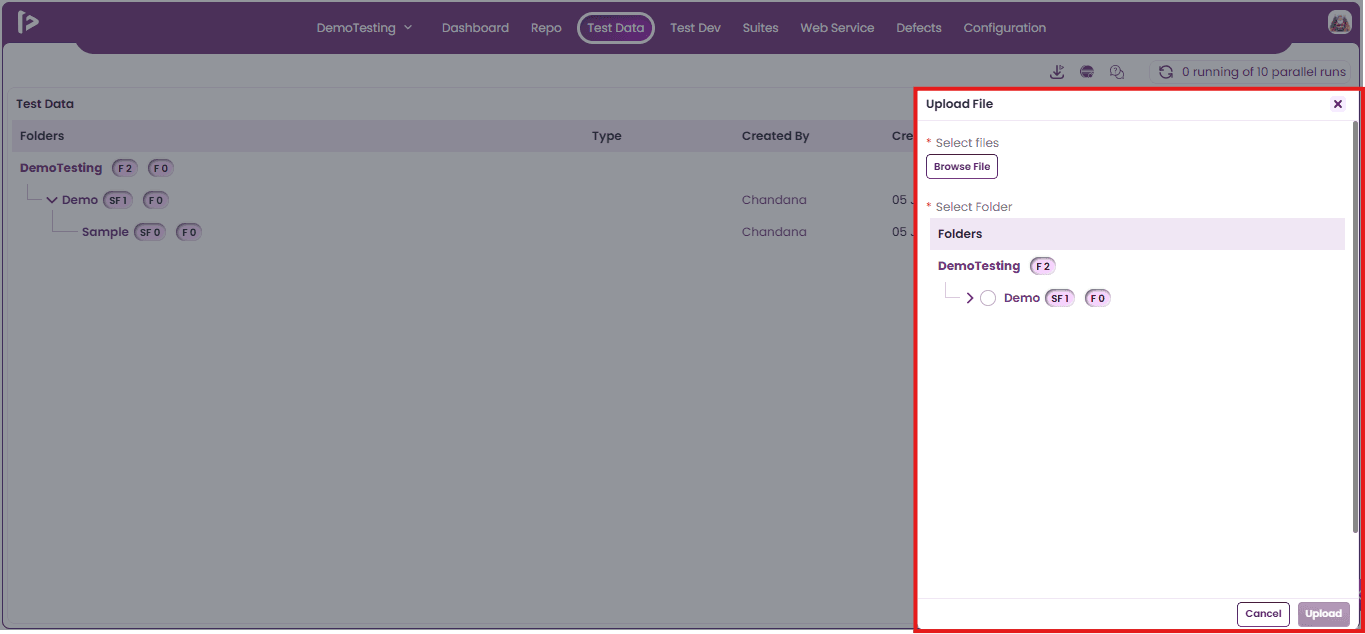Click Chandana in the Sample row
The image size is (1365, 634).
[x=774, y=232]
